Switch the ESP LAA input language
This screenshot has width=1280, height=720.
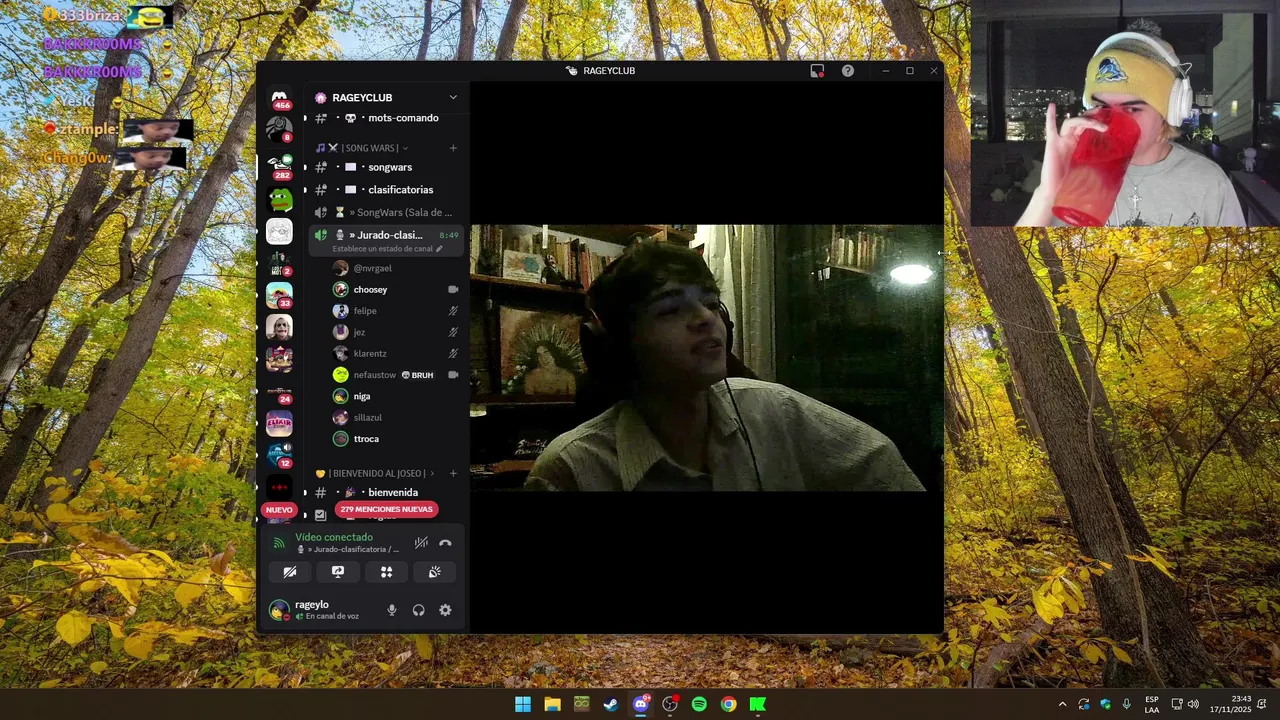click(x=1152, y=704)
